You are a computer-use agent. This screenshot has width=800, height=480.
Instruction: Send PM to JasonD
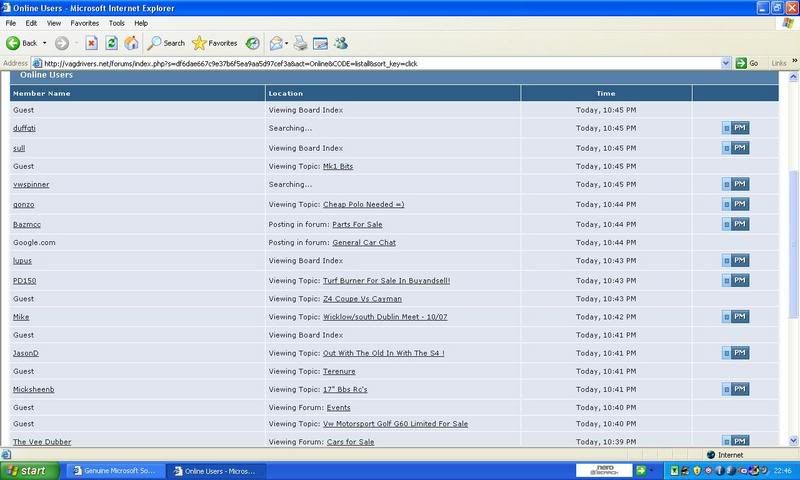coord(735,353)
